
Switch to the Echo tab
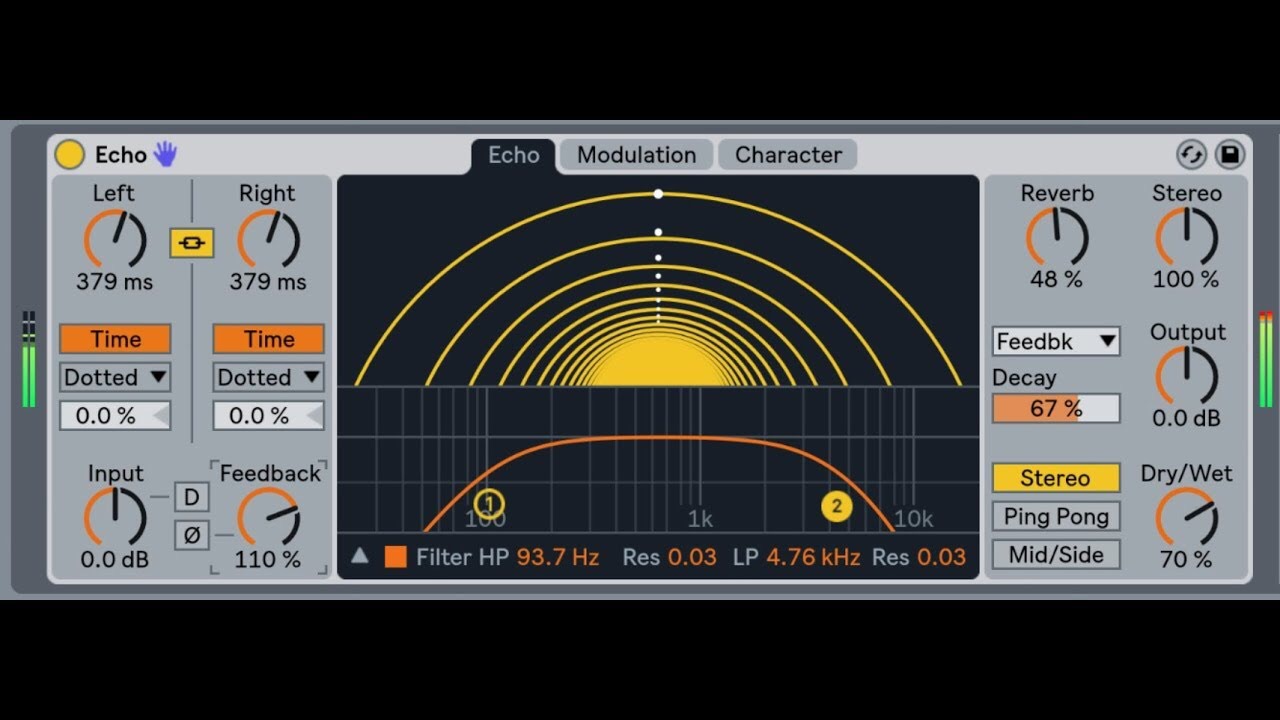point(513,155)
